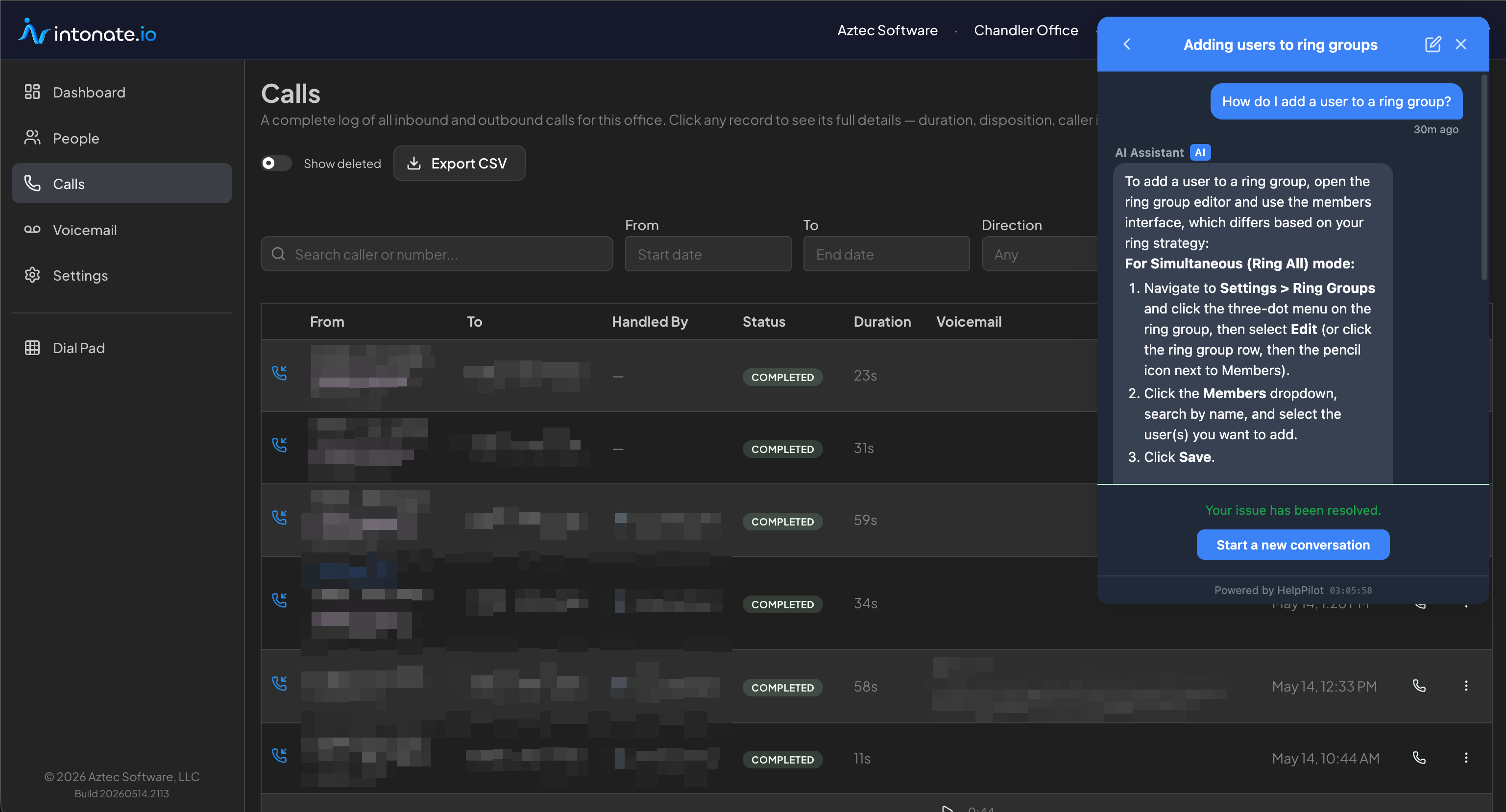Click the Status column header
The width and height of the screenshot is (1506, 812).
pyautogui.click(x=763, y=322)
